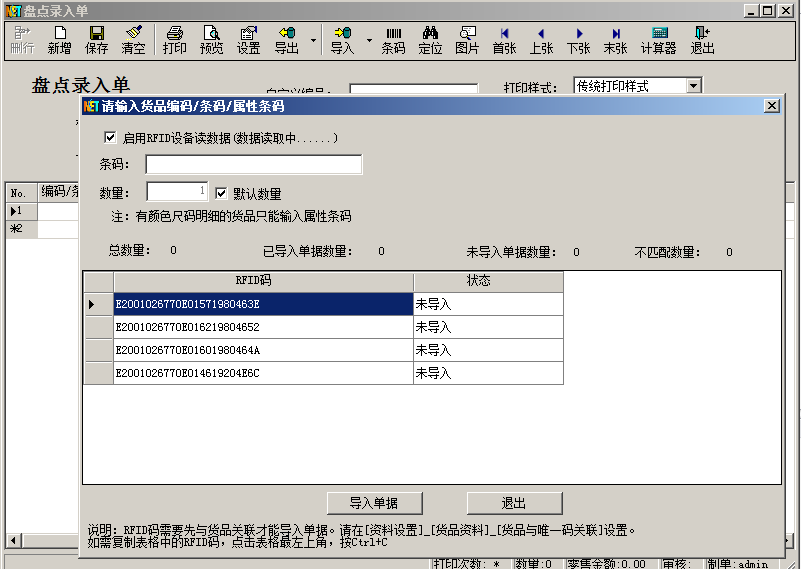Click row selector of E2001026770E016219804652

(x=99, y=327)
